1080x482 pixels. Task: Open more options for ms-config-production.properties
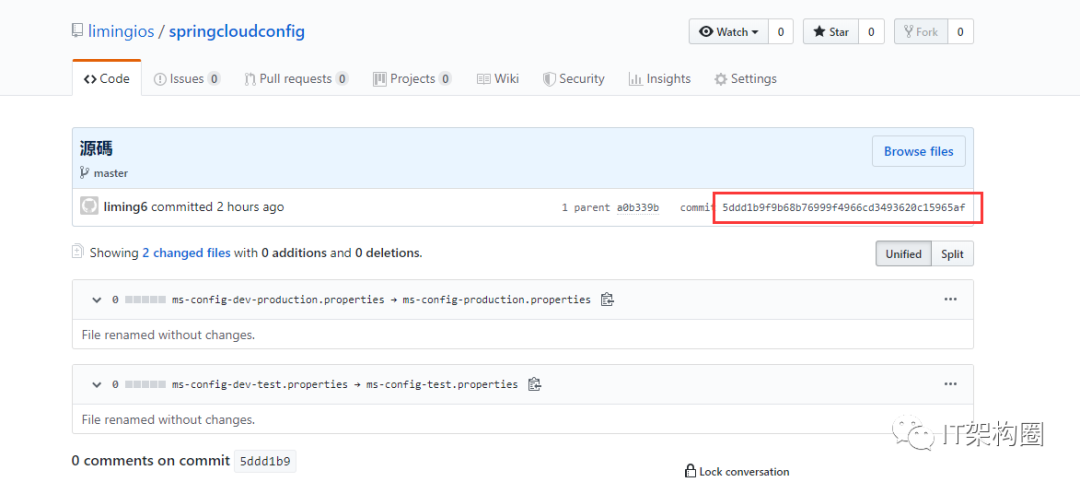(x=950, y=299)
